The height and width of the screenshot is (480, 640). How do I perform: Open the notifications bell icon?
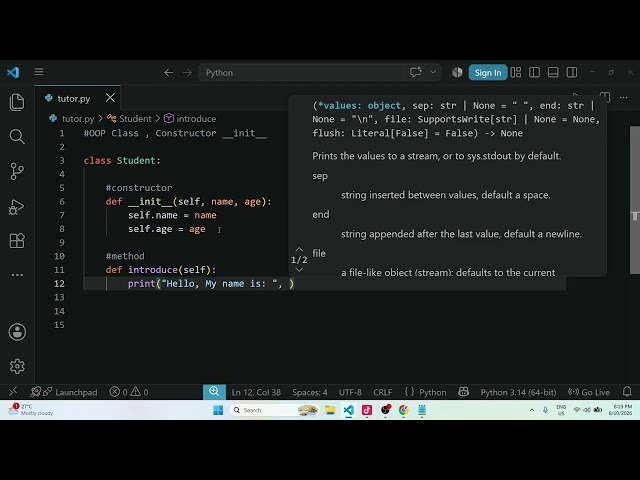[x=627, y=392]
